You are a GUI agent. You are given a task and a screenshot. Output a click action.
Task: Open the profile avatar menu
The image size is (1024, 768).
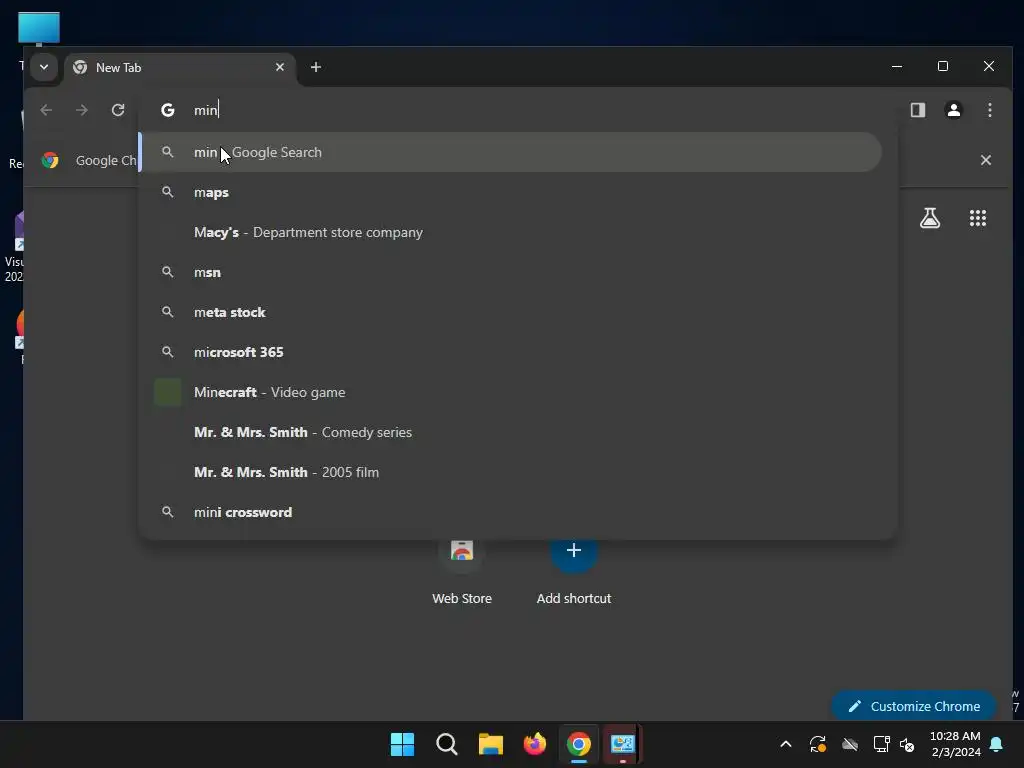point(953,110)
